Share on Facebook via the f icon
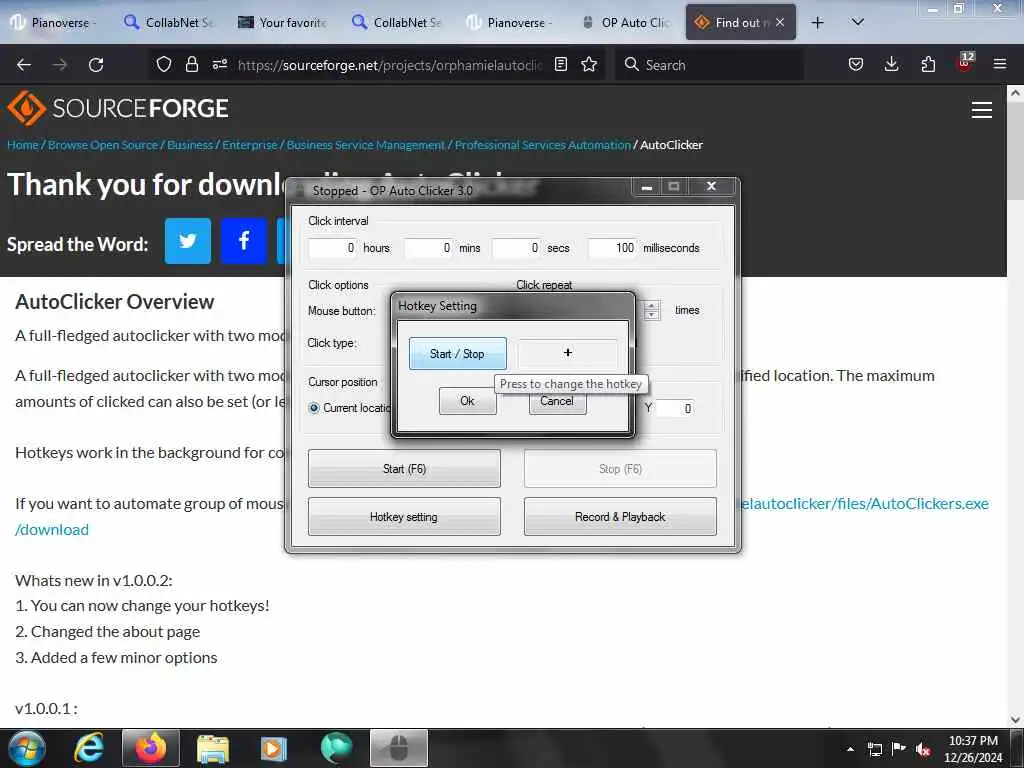Screen dimensions: 1024x768 point(244,241)
